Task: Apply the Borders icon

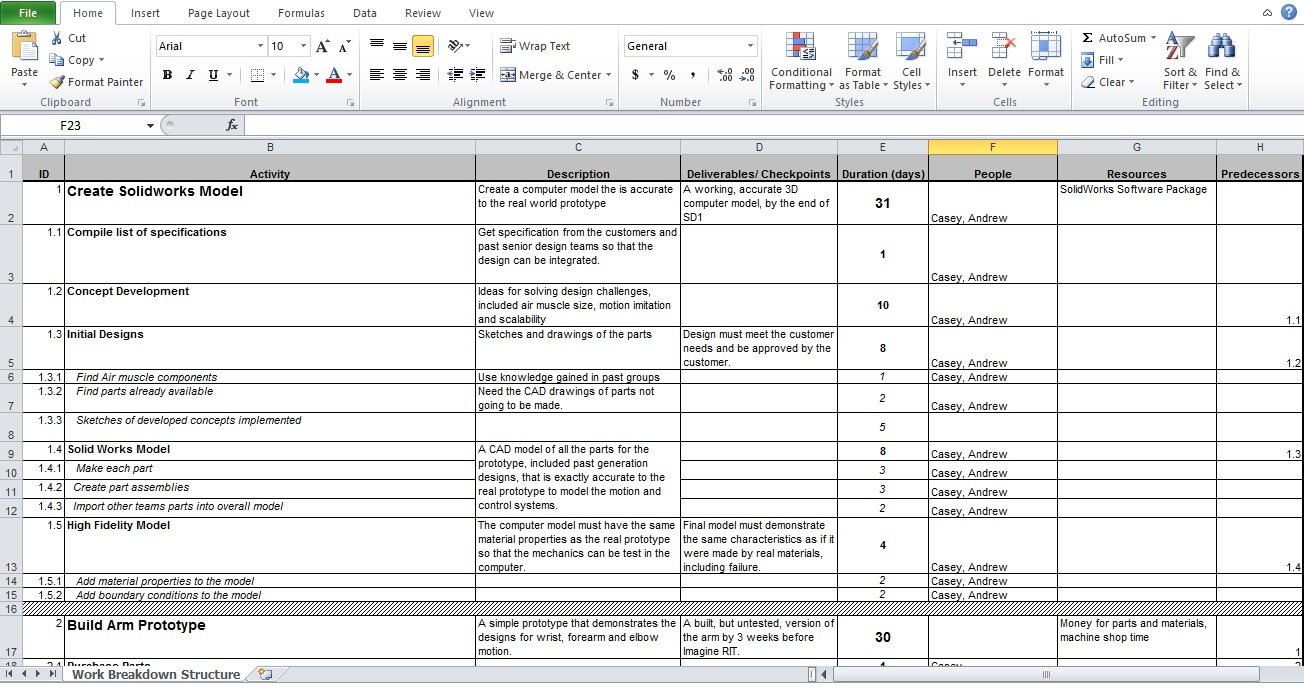Action: (x=257, y=75)
